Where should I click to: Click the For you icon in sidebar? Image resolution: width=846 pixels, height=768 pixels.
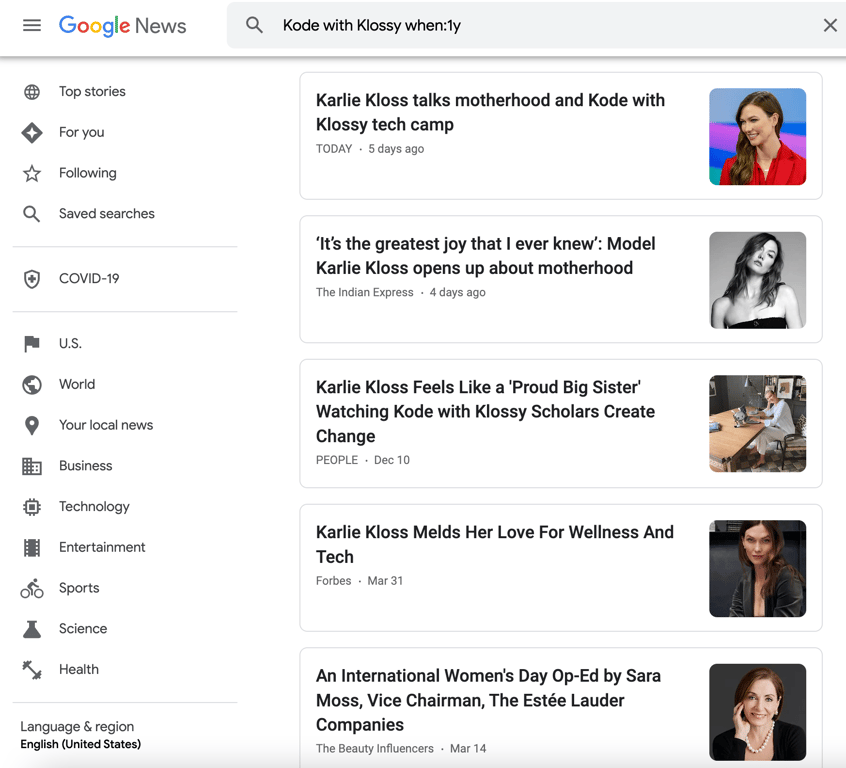32,132
